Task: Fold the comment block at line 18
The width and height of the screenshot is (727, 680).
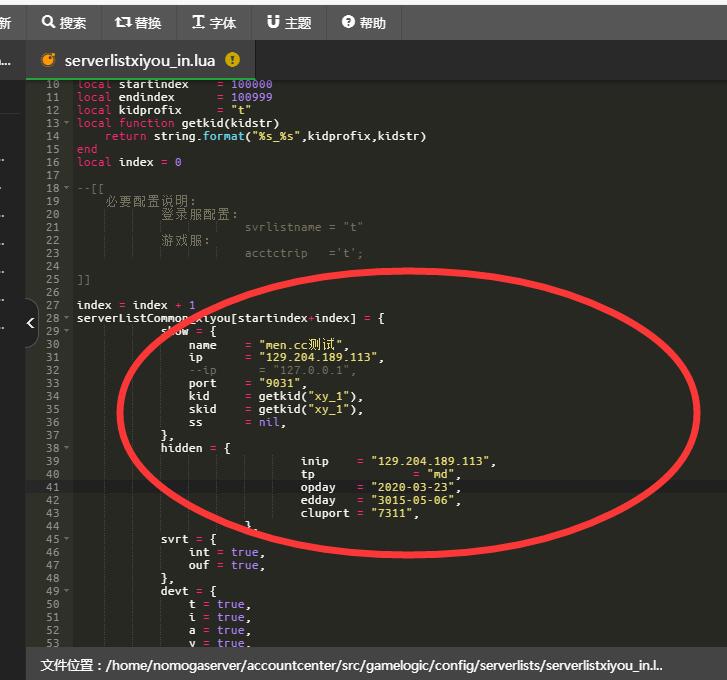Action: coord(66,188)
